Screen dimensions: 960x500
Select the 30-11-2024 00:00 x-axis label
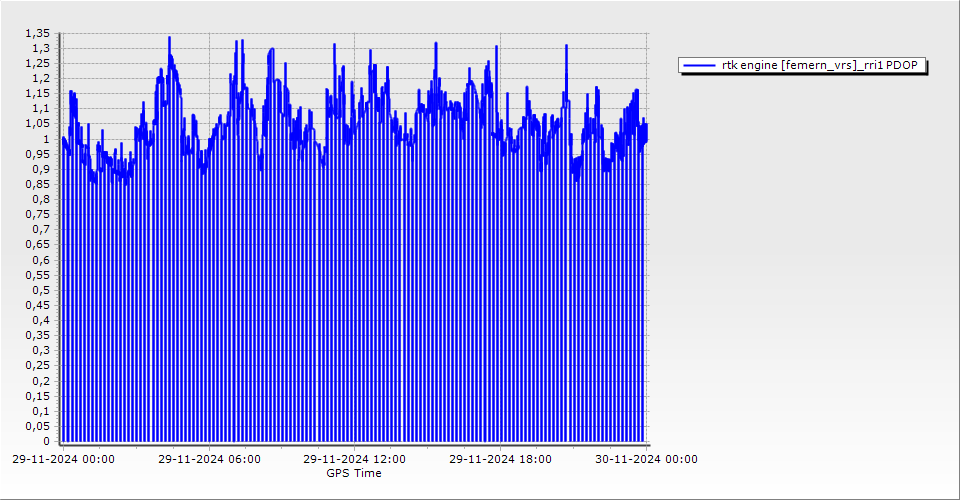pos(646,460)
